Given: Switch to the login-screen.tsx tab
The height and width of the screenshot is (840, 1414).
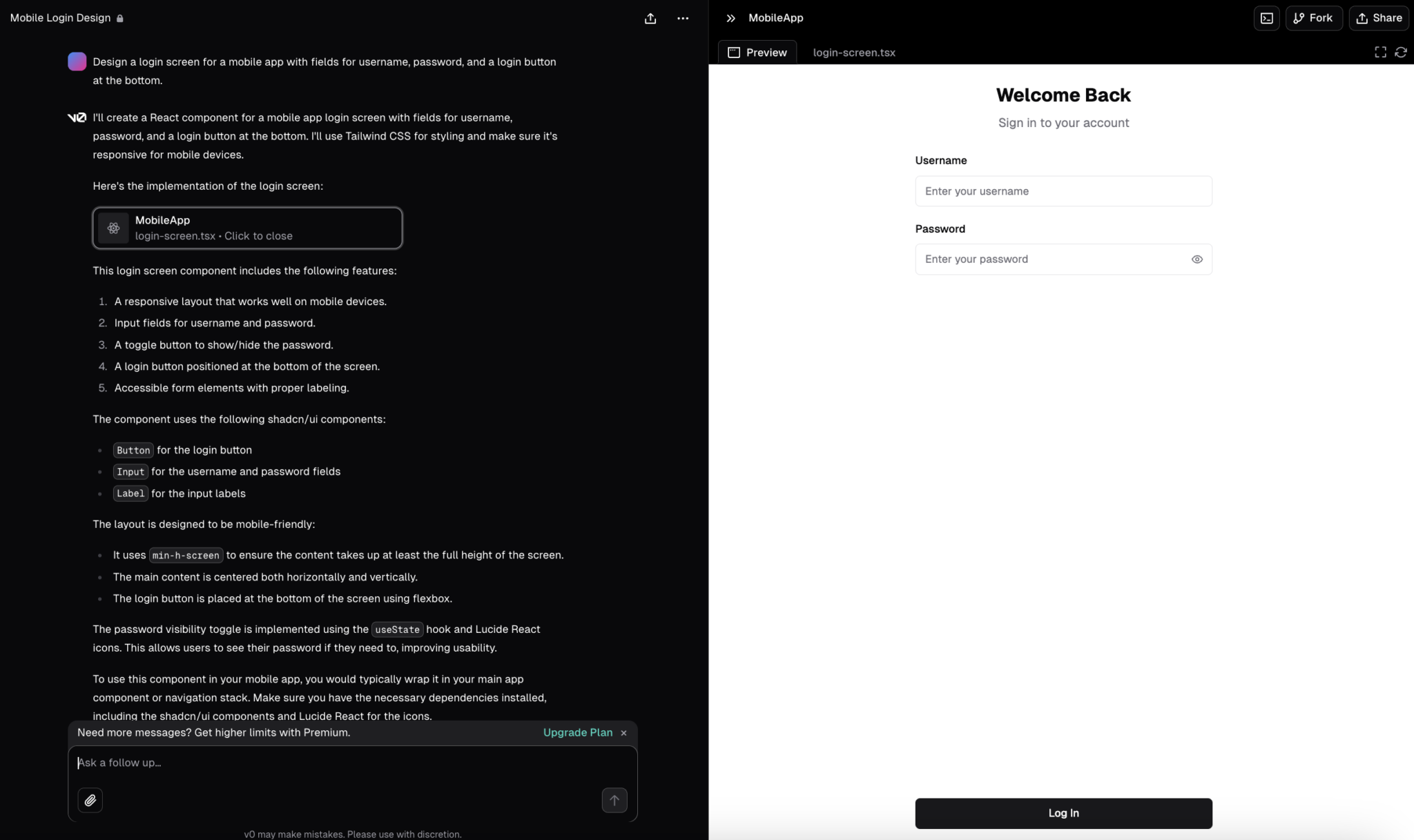Looking at the screenshot, I should 854,52.
